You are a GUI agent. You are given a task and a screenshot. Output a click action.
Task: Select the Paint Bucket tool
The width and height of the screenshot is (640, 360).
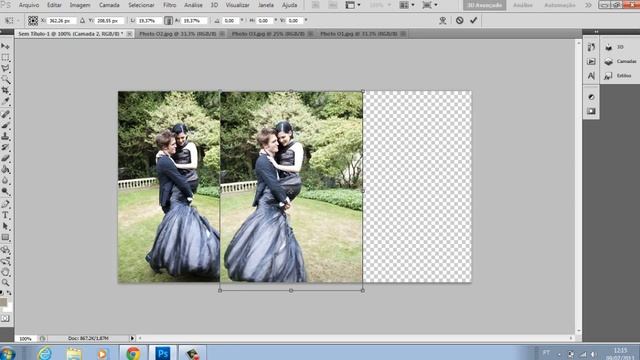(x=5, y=169)
